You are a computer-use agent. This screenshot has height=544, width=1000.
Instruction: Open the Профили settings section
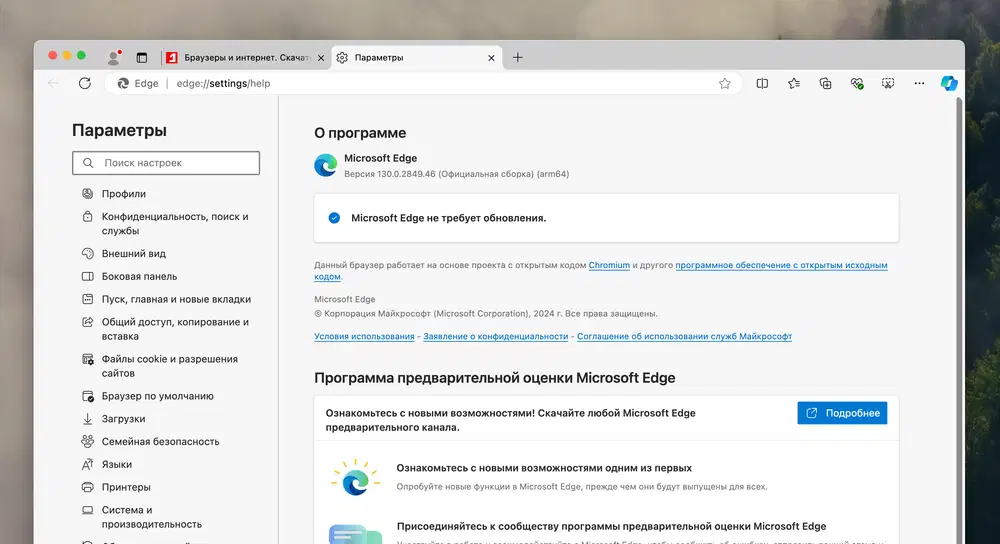[x=124, y=193]
